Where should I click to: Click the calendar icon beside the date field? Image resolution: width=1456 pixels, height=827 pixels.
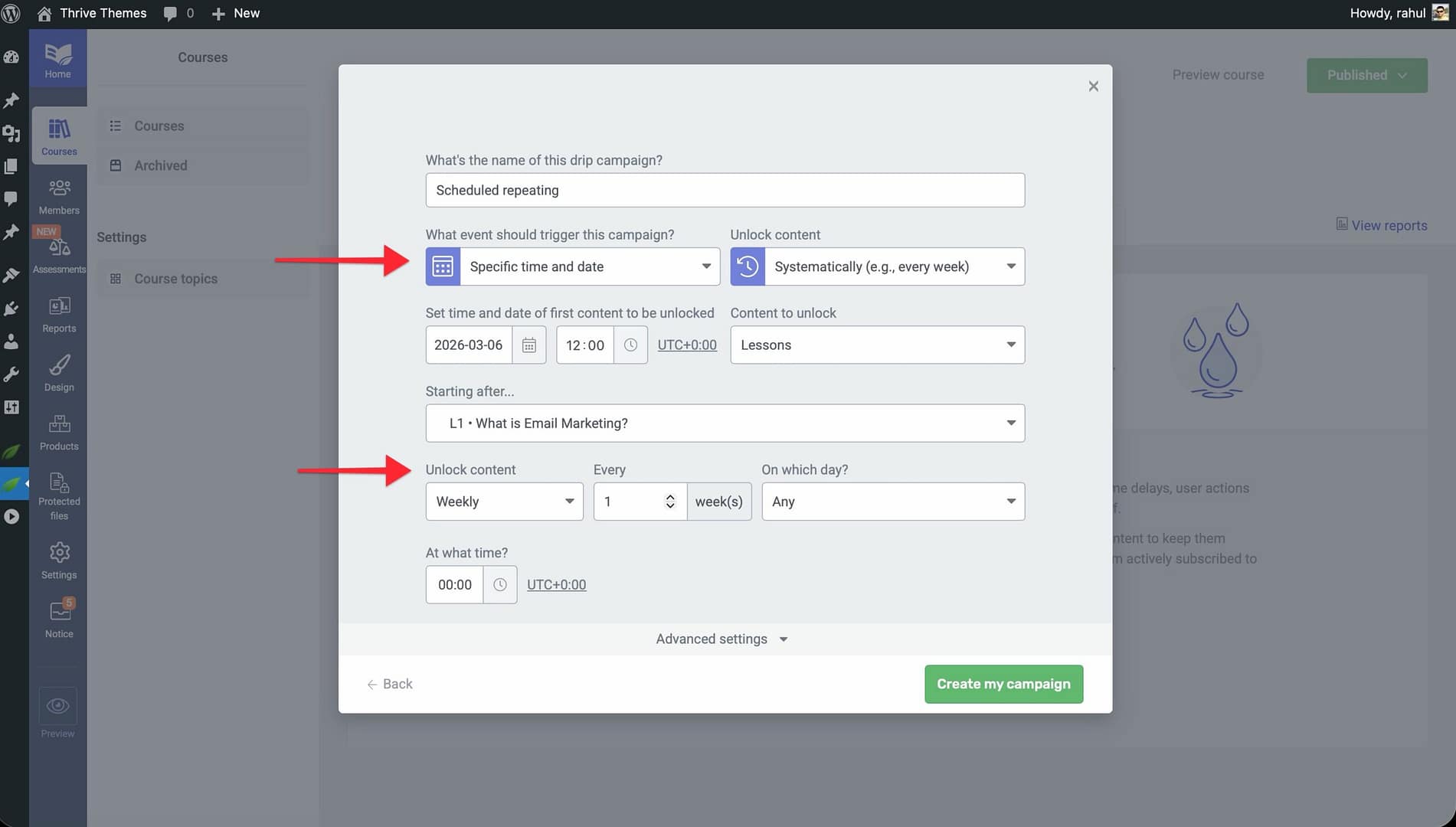click(528, 345)
